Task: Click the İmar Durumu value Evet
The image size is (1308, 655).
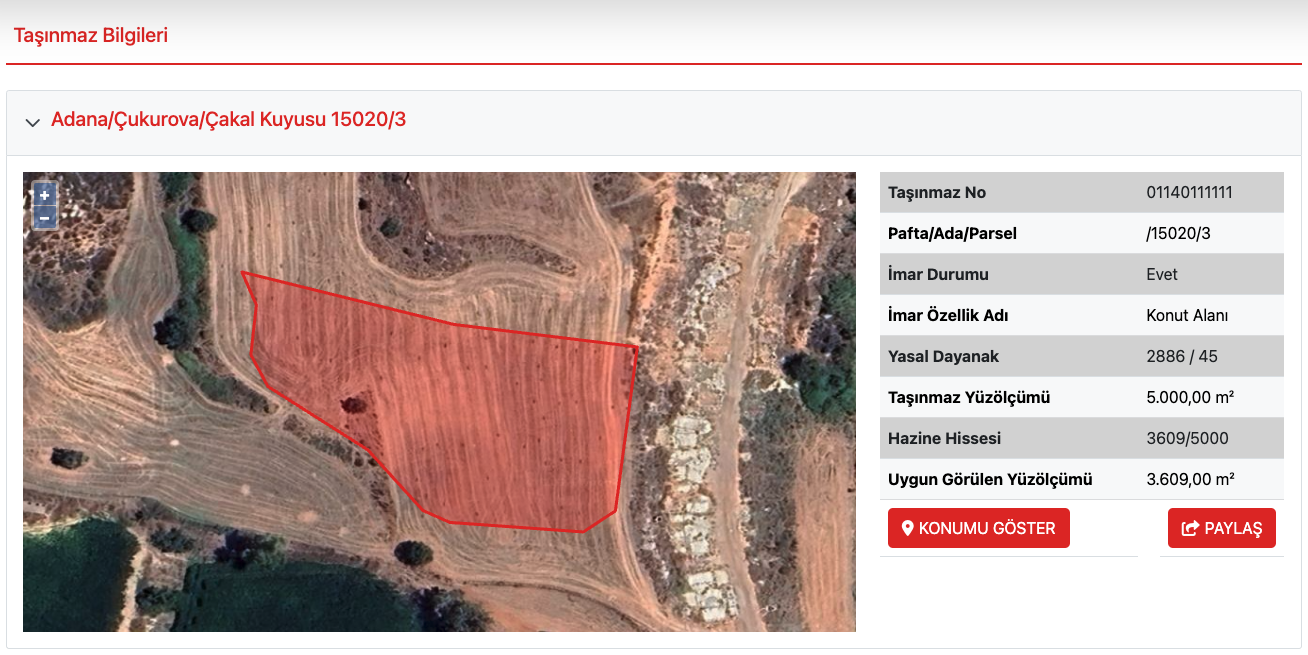Action: (1162, 275)
